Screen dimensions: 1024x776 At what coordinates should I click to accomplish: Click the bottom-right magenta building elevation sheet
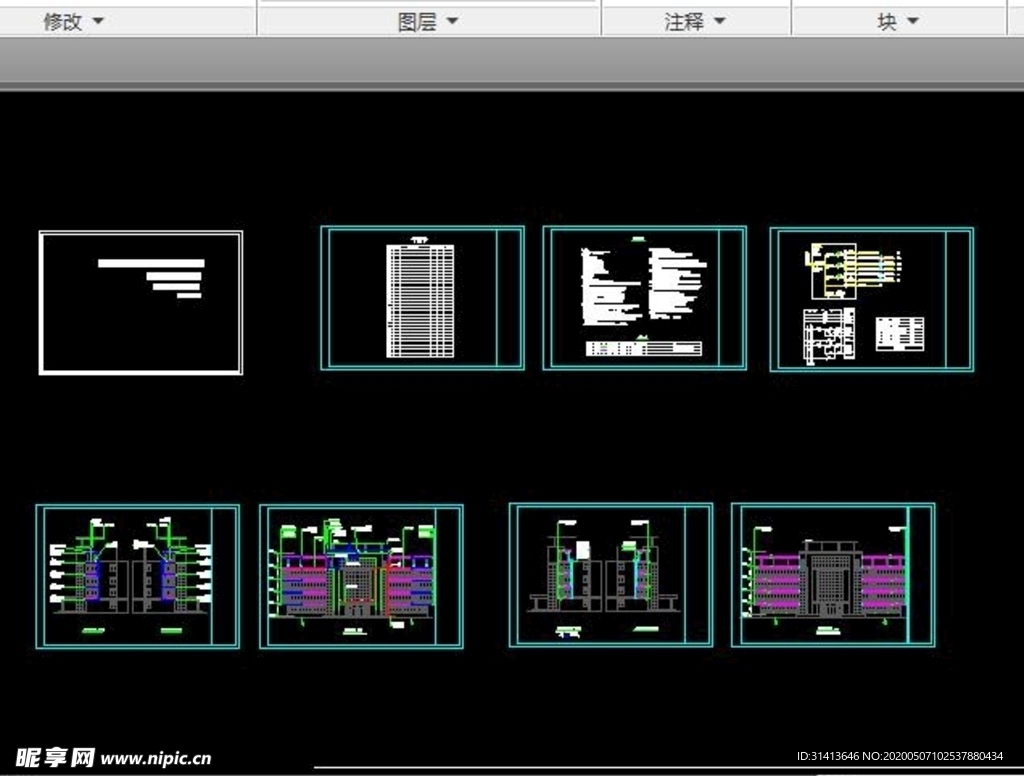click(832, 575)
